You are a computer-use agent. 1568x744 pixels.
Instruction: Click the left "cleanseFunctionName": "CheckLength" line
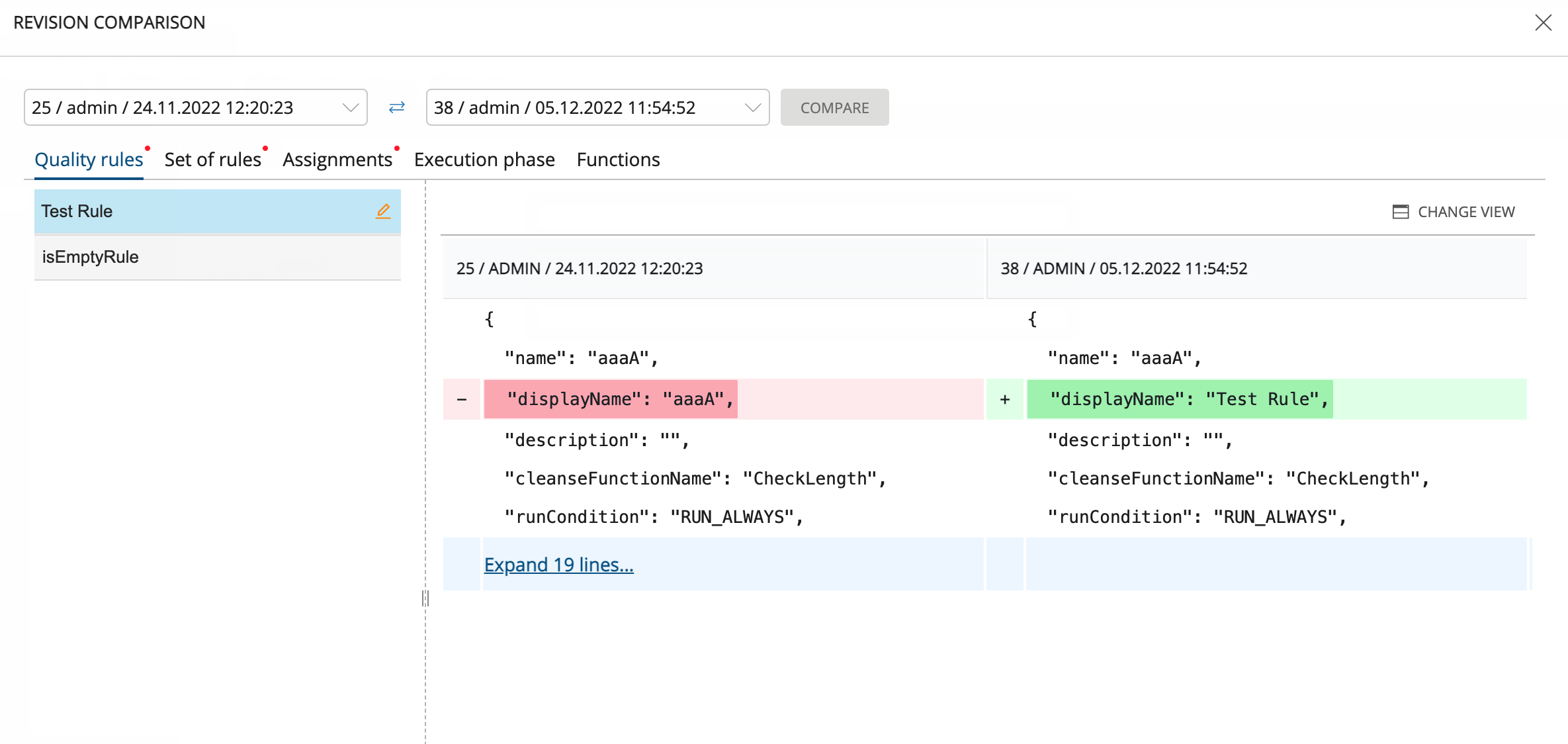pyautogui.click(x=695, y=479)
